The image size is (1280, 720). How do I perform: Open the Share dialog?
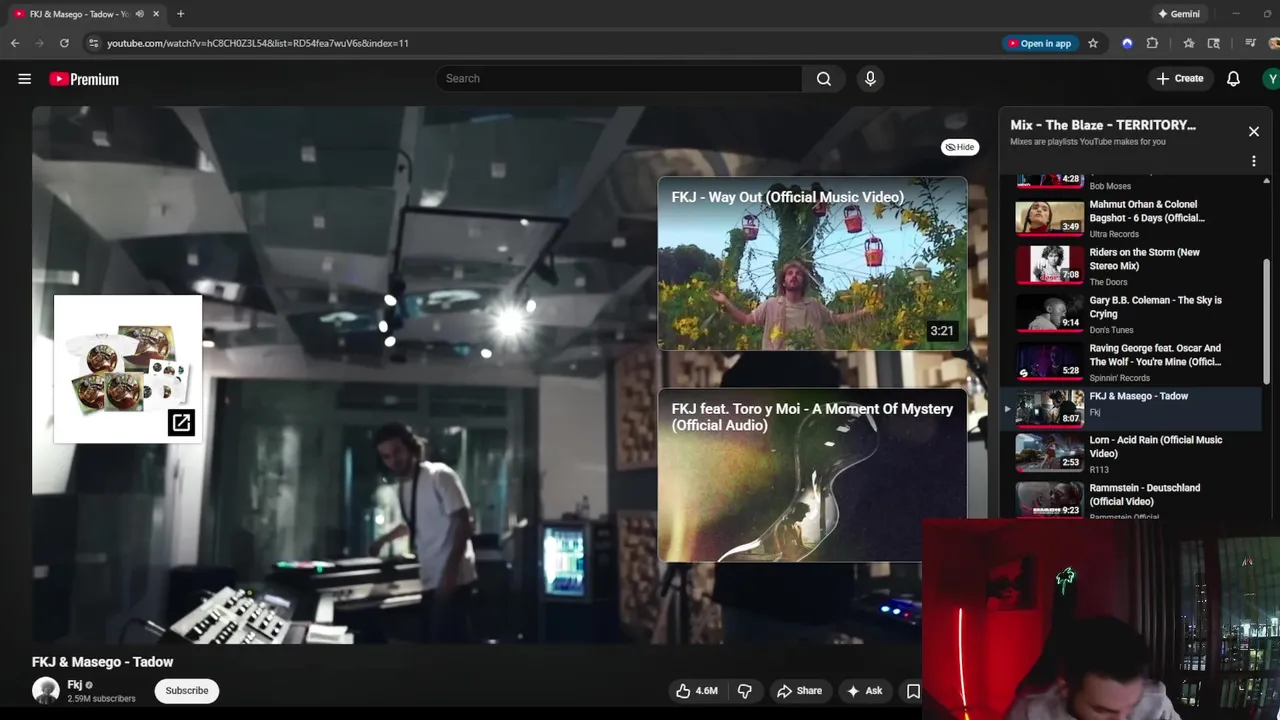[x=799, y=690]
